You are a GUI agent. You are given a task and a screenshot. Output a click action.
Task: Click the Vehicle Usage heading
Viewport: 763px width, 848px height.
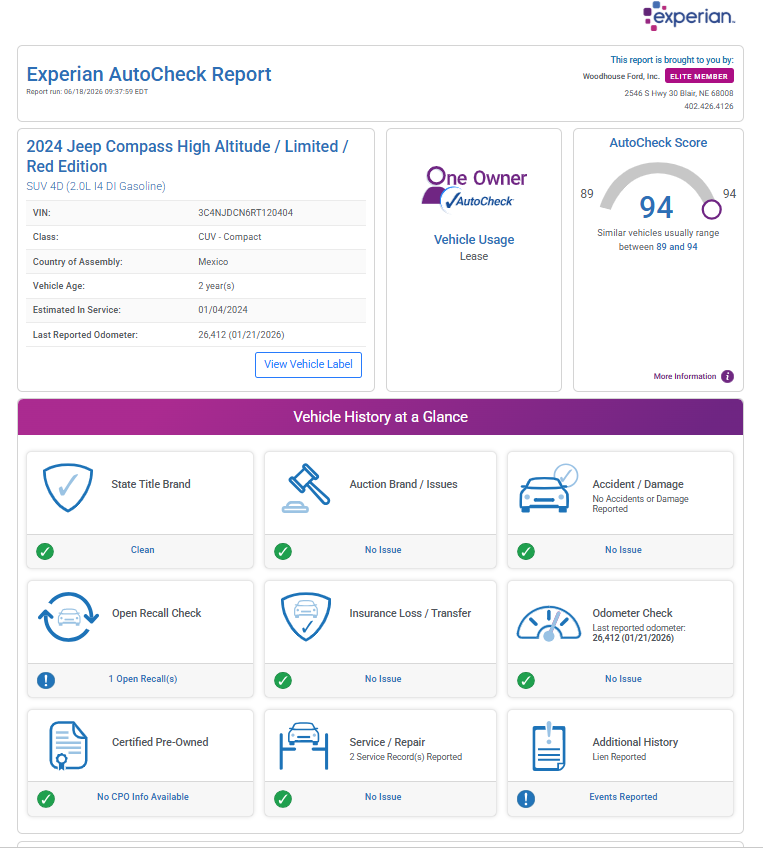pos(474,240)
